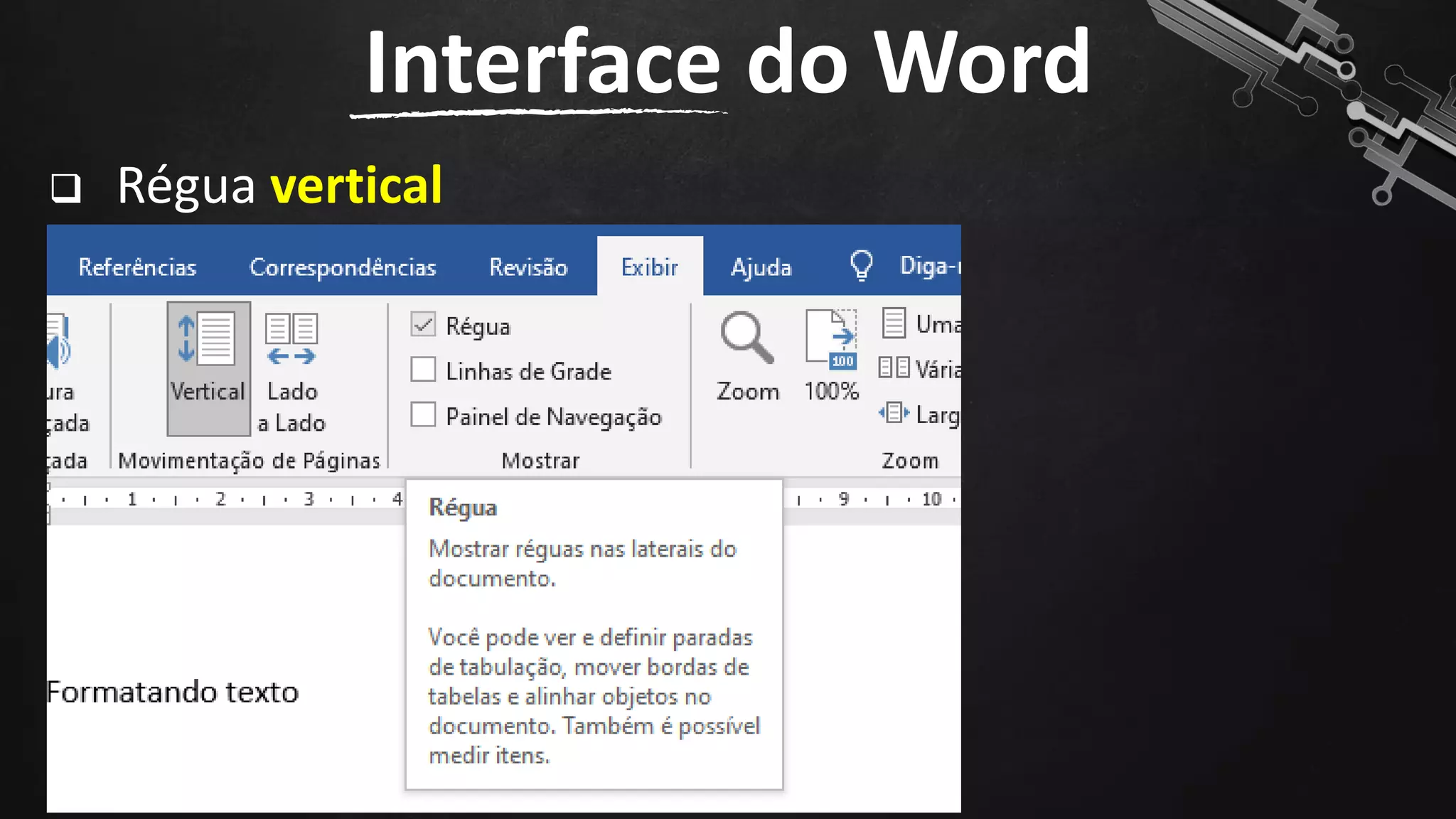This screenshot has width=1456, height=819.
Task: Click the slide title 'Interface do Word'
Action: [728, 62]
